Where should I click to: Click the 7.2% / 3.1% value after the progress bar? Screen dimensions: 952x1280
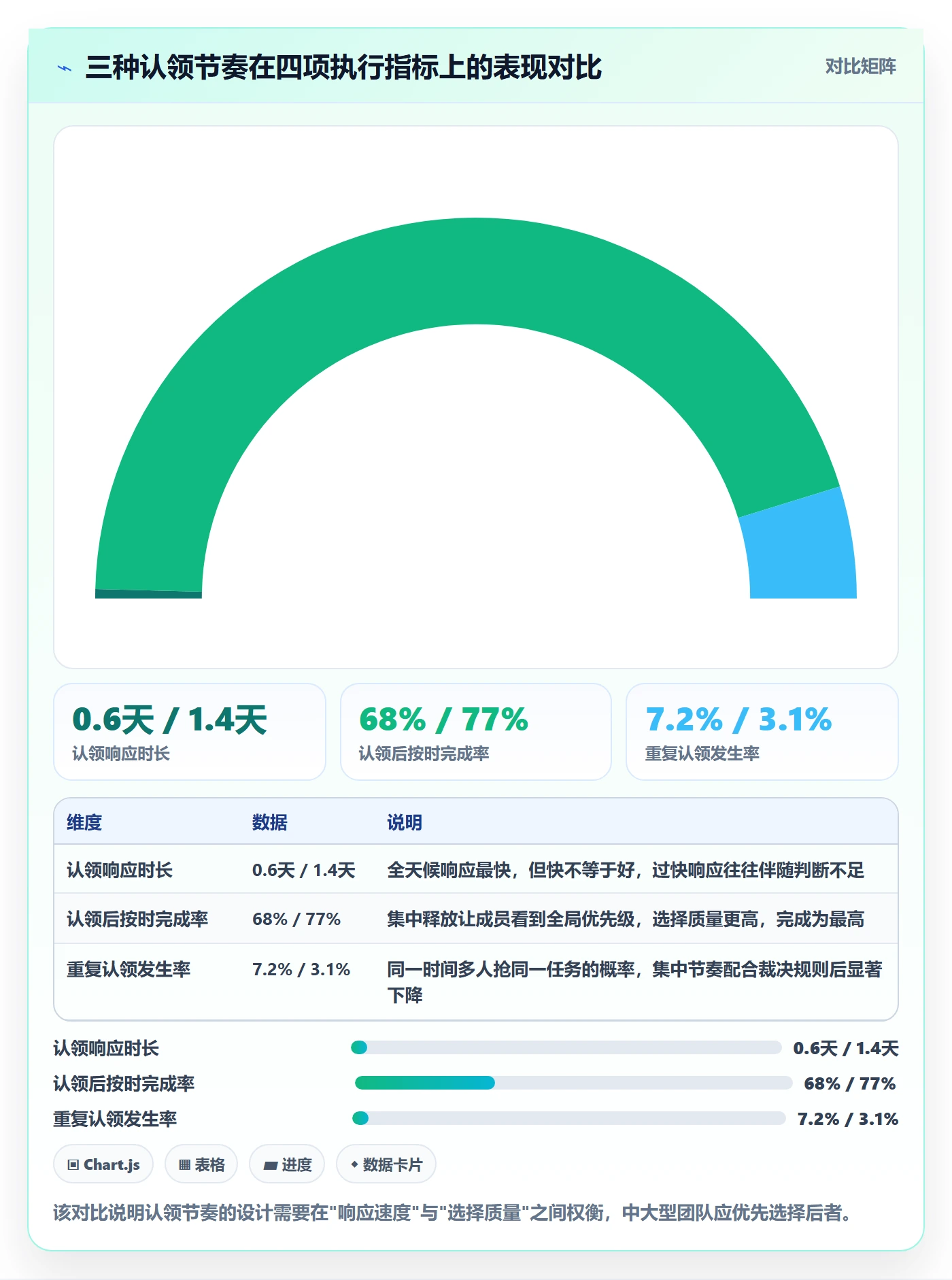click(x=848, y=1119)
